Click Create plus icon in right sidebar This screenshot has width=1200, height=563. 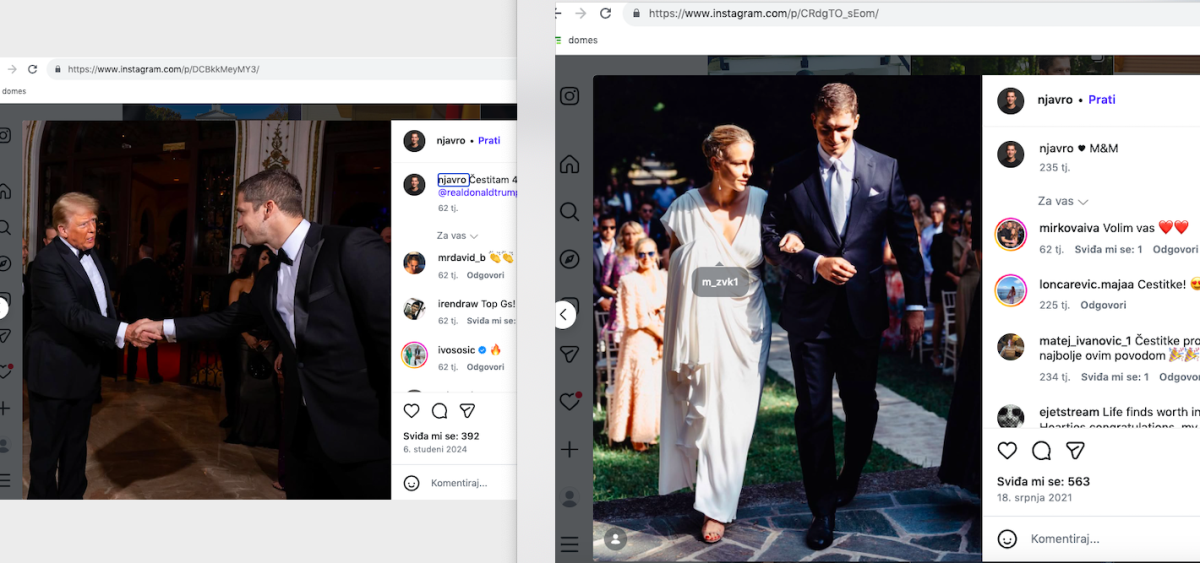[569, 450]
